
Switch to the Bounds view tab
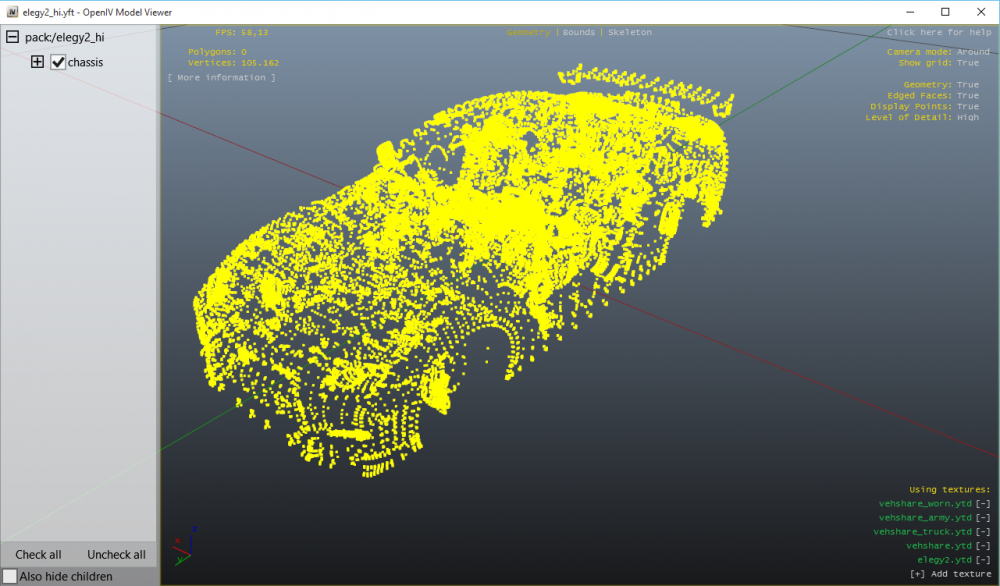pos(578,33)
